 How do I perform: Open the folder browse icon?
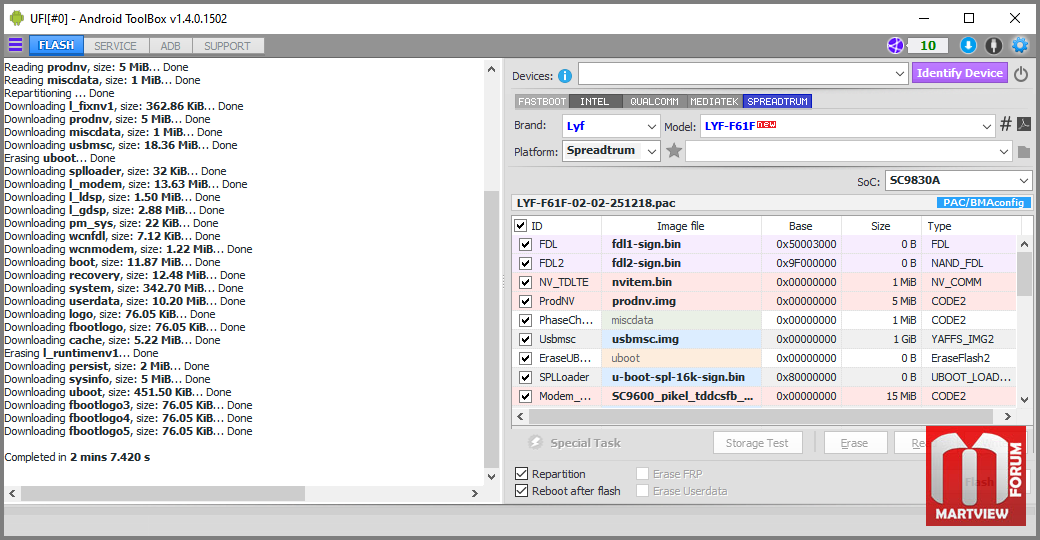click(x=1024, y=152)
